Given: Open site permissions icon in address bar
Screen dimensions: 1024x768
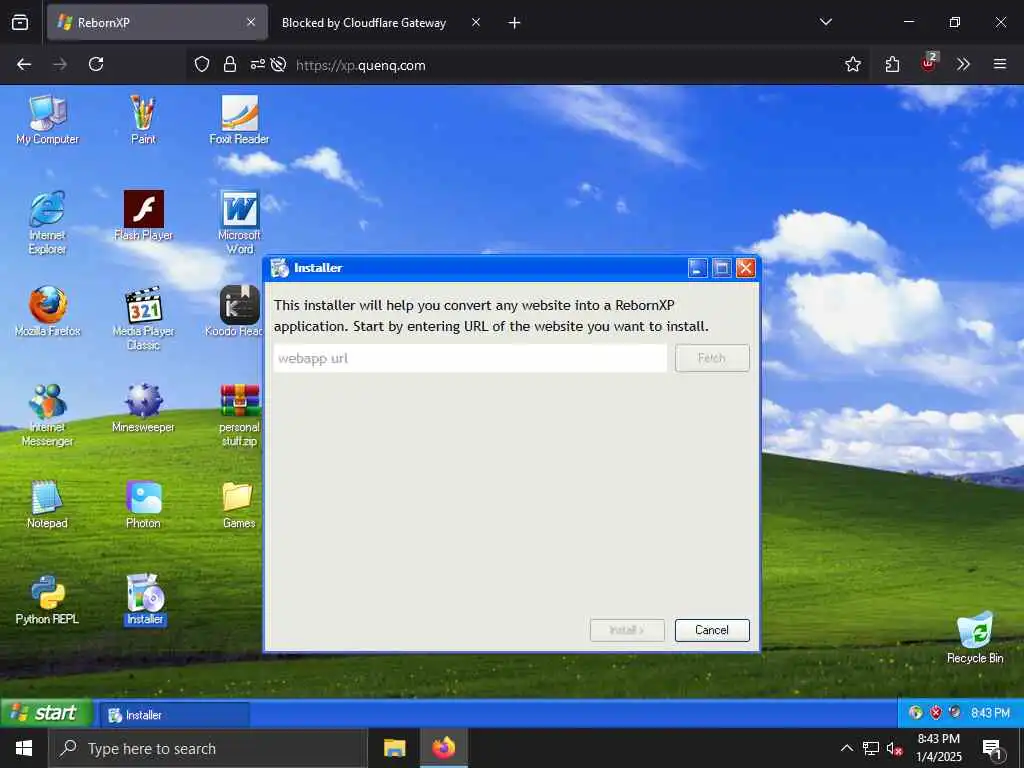Looking at the screenshot, I should coord(258,64).
